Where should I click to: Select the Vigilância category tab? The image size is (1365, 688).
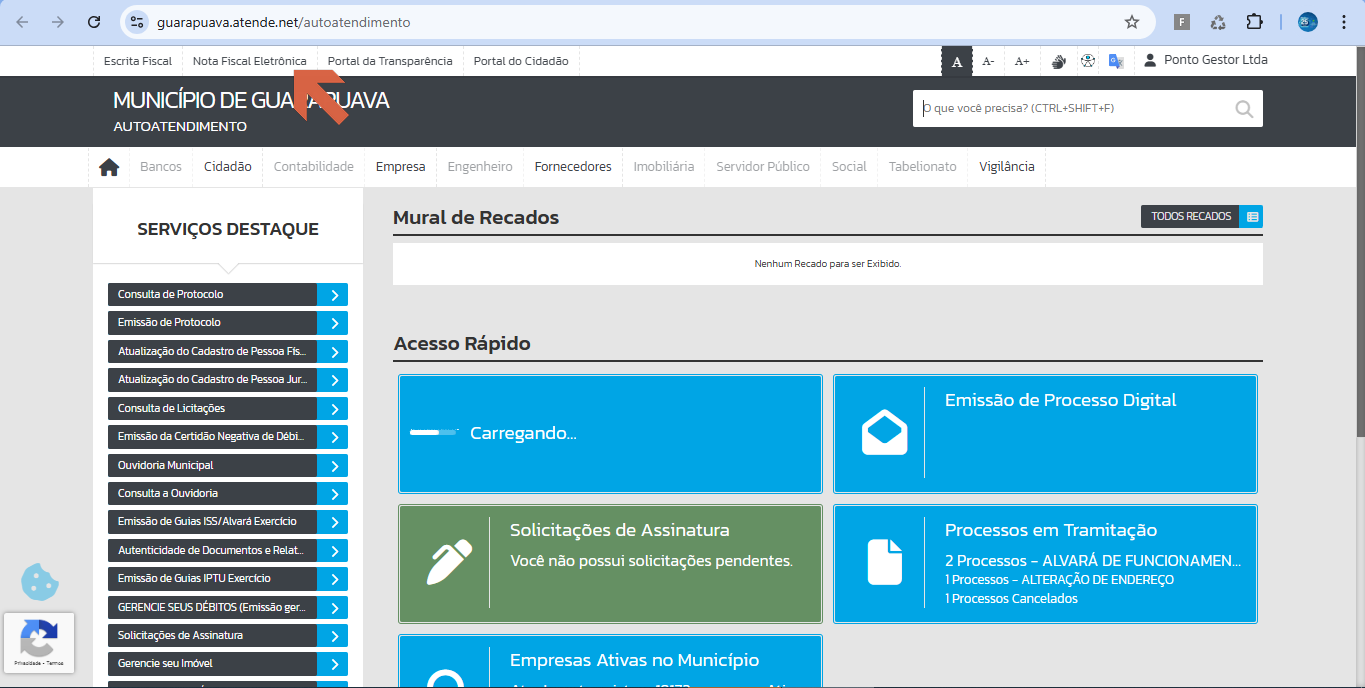(x=1007, y=167)
